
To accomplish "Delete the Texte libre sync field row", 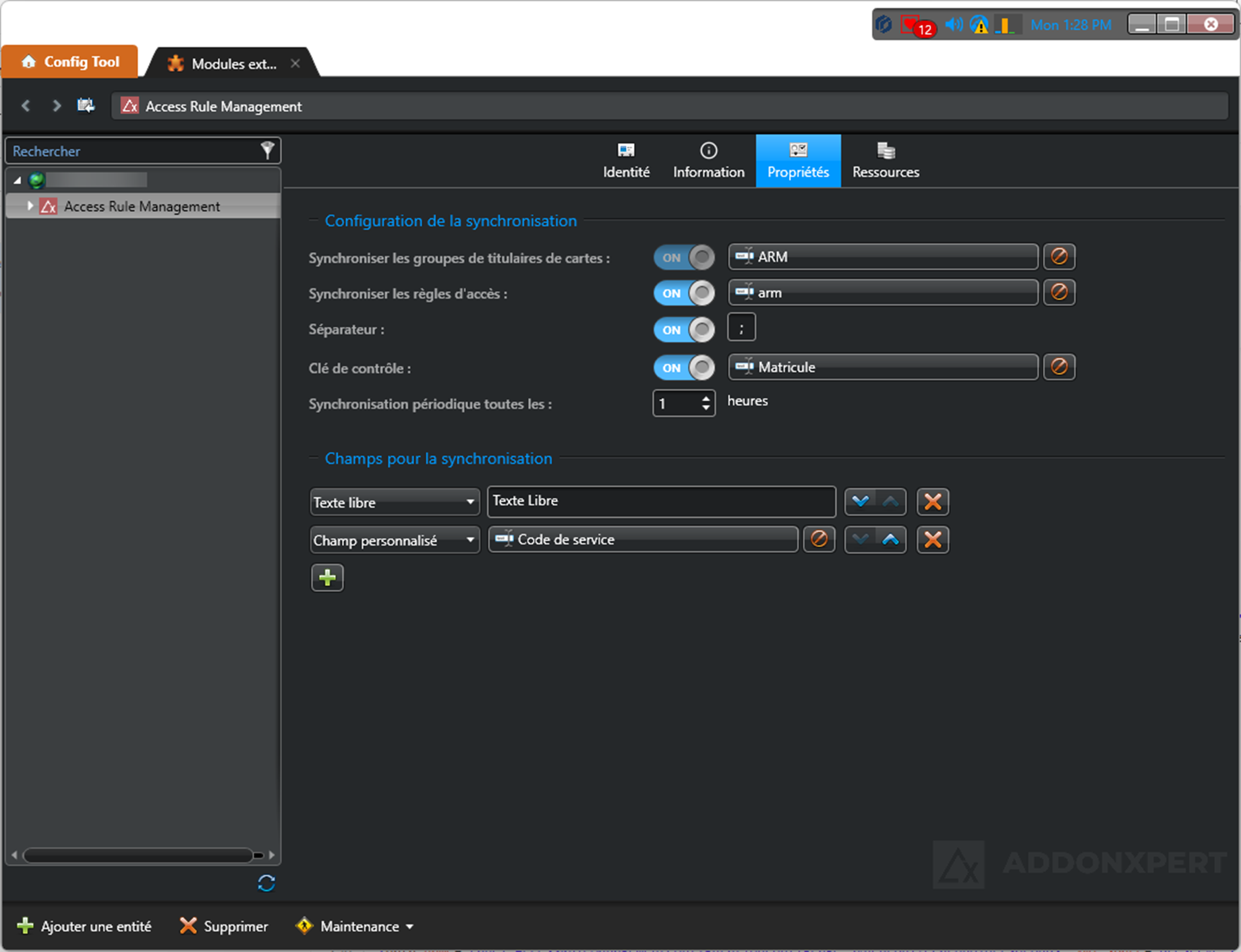I will (933, 502).
